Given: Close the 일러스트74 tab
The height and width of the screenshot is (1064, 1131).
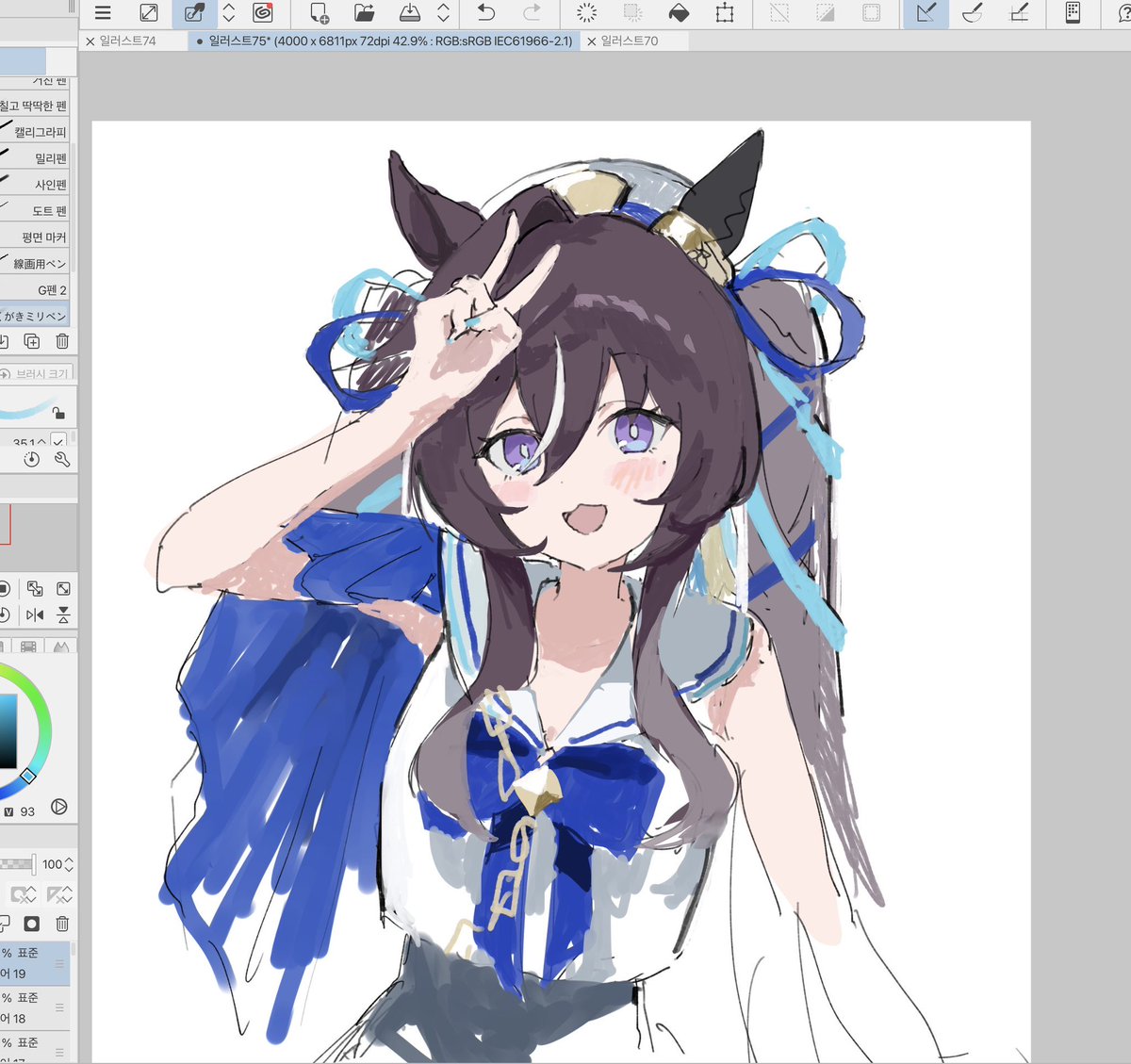Looking at the screenshot, I should pyautogui.click(x=90, y=41).
